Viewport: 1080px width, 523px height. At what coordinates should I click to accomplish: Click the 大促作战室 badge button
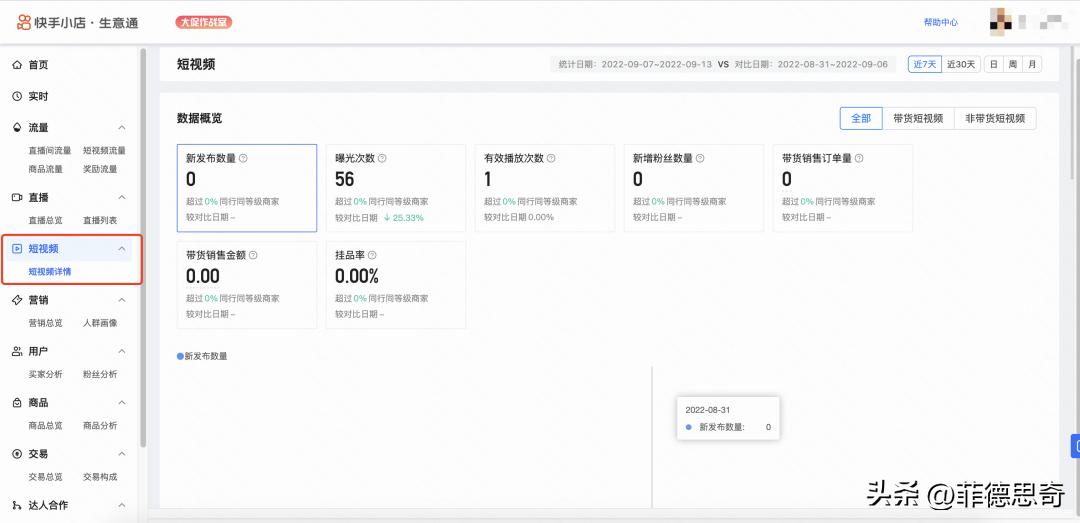click(x=203, y=23)
